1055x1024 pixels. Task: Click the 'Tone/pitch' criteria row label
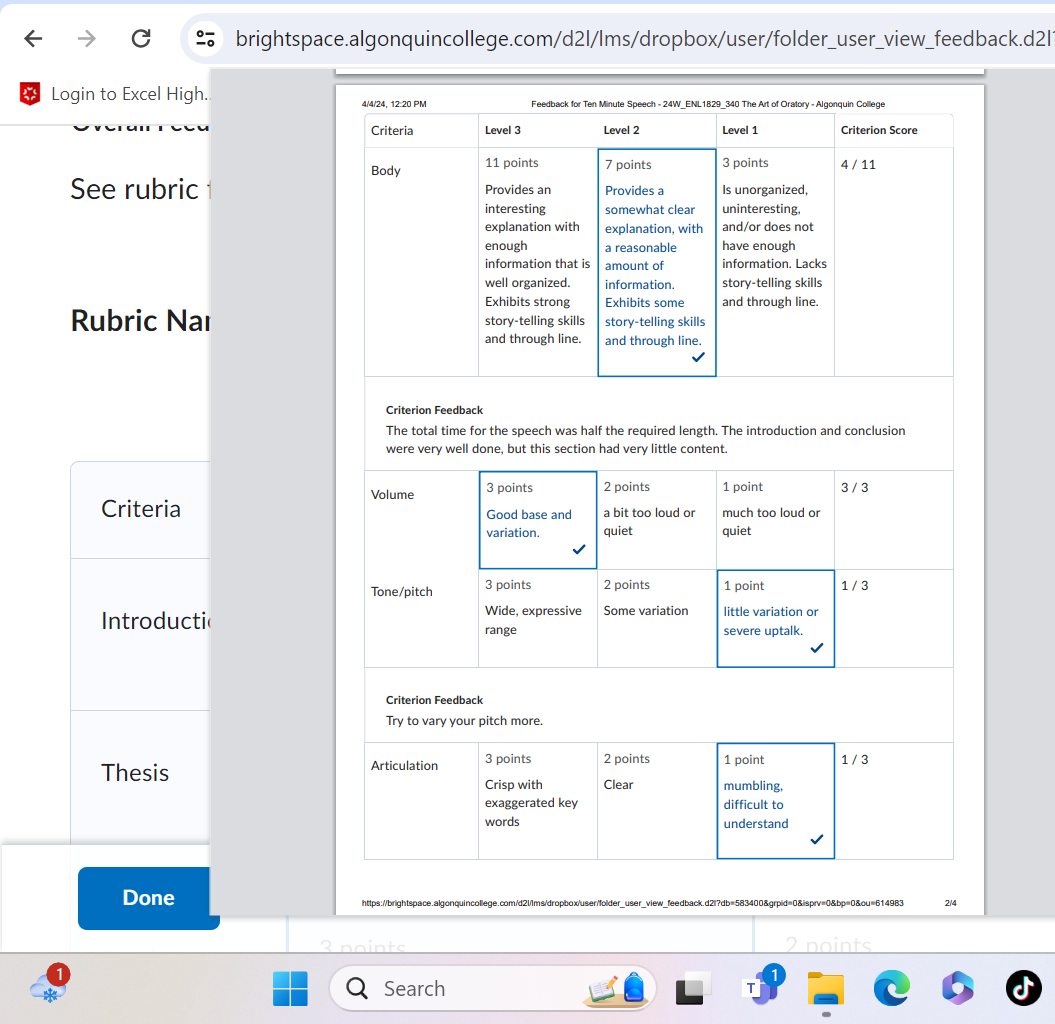(402, 591)
